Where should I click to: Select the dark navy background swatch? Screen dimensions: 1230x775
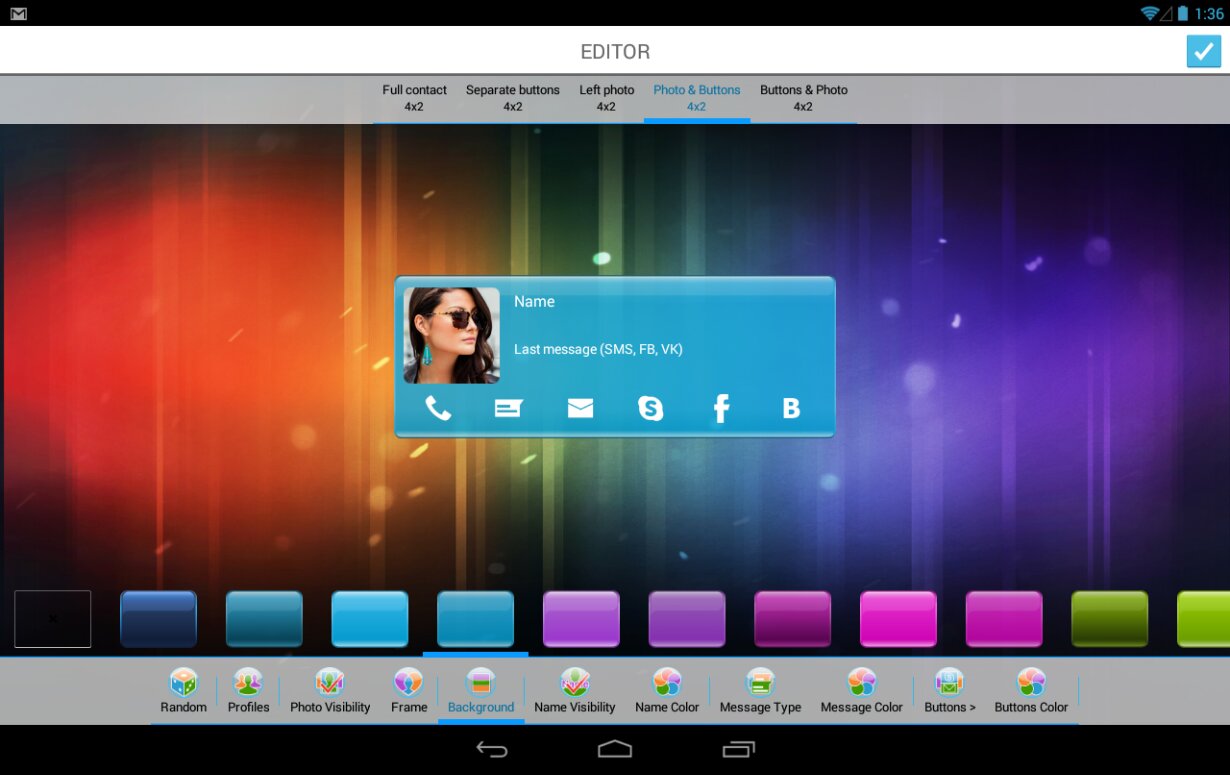(158, 619)
